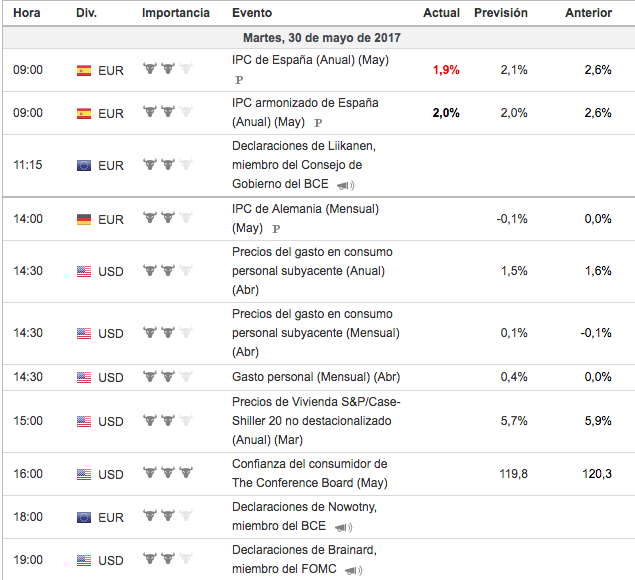Click the German flag in the 14:00 row
The image size is (635, 580).
(x=84, y=219)
